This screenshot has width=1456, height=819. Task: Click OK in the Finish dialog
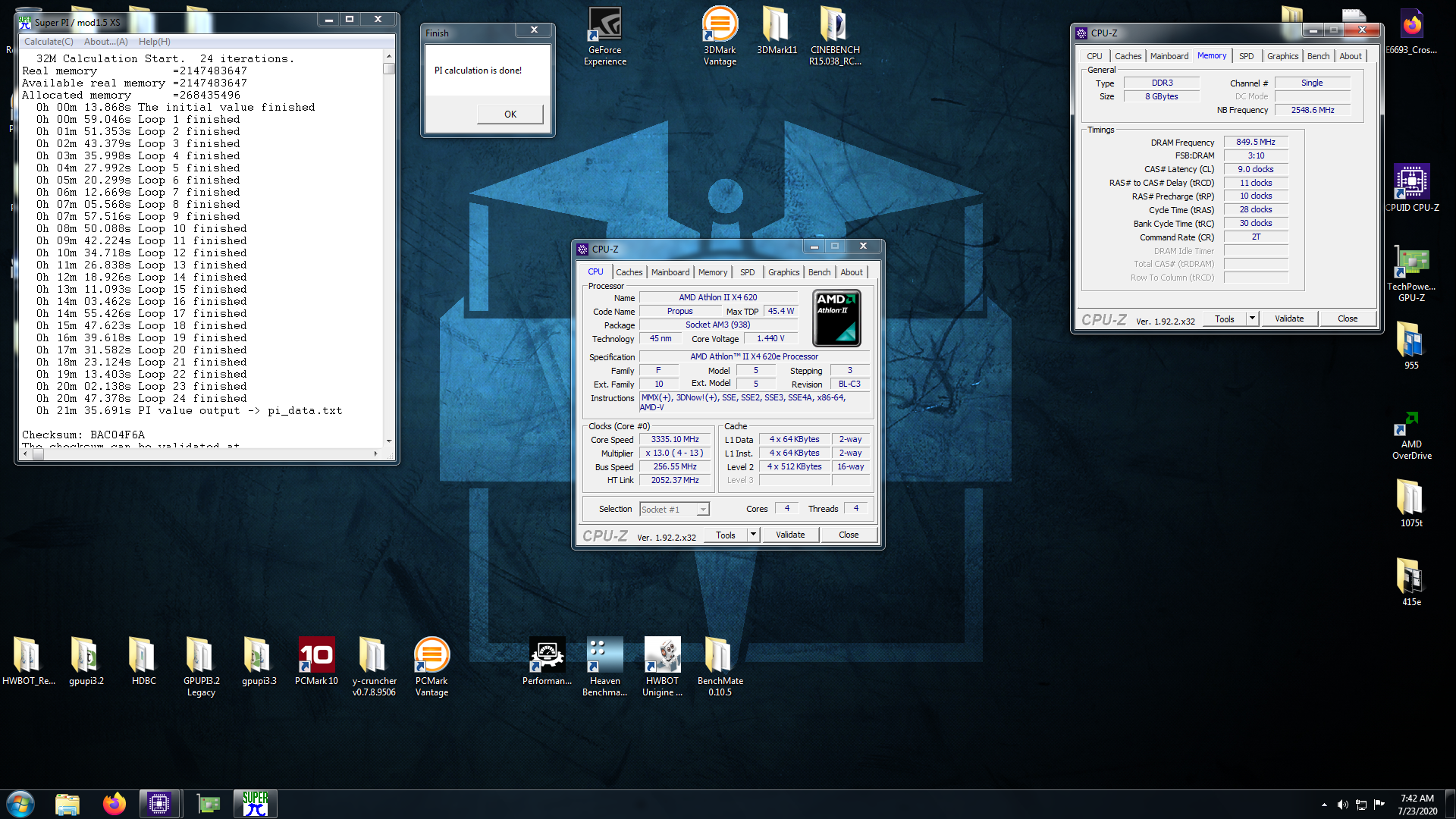[x=510, y=115]
